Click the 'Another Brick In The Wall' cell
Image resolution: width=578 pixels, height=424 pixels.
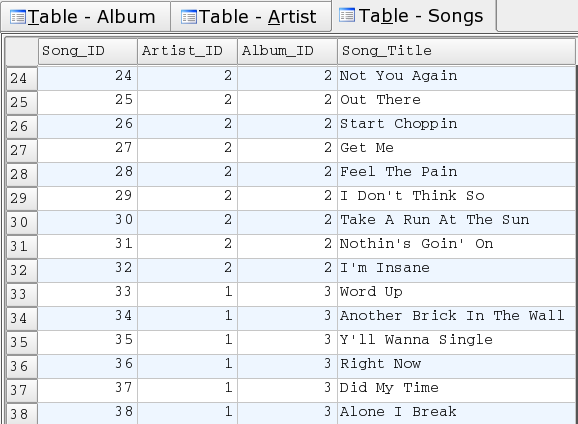(456, 318)
